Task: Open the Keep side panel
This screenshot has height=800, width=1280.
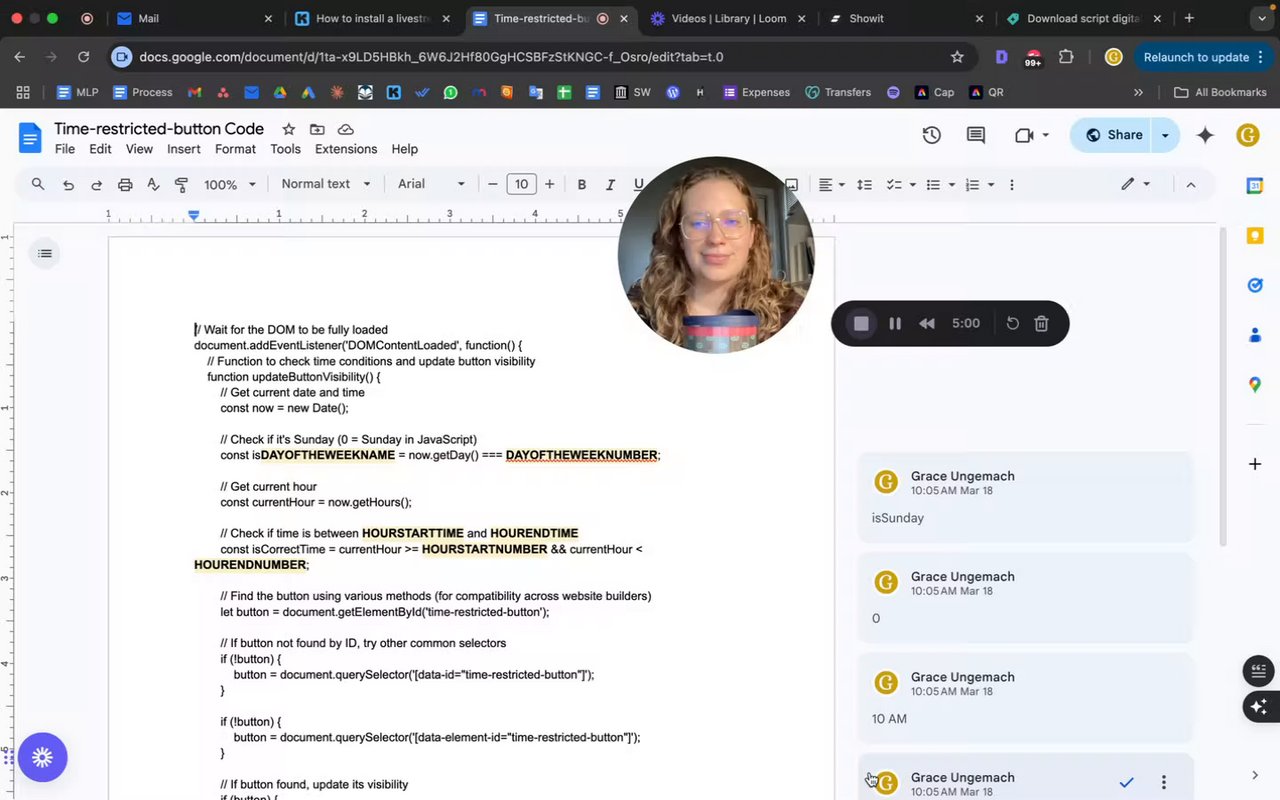Action: [1255, 236]
